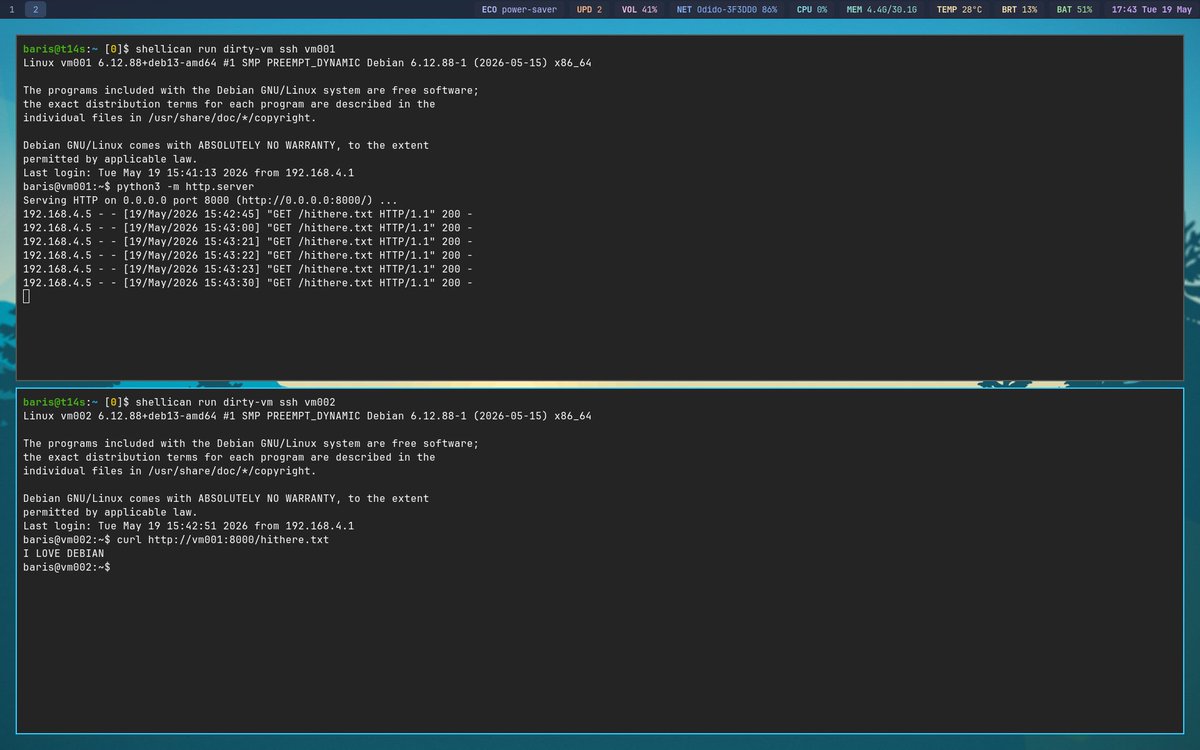Click 'the exact distribution terms' line in vm001 terminal
This screenshot has height=750, width=1200.
(229, 104)
